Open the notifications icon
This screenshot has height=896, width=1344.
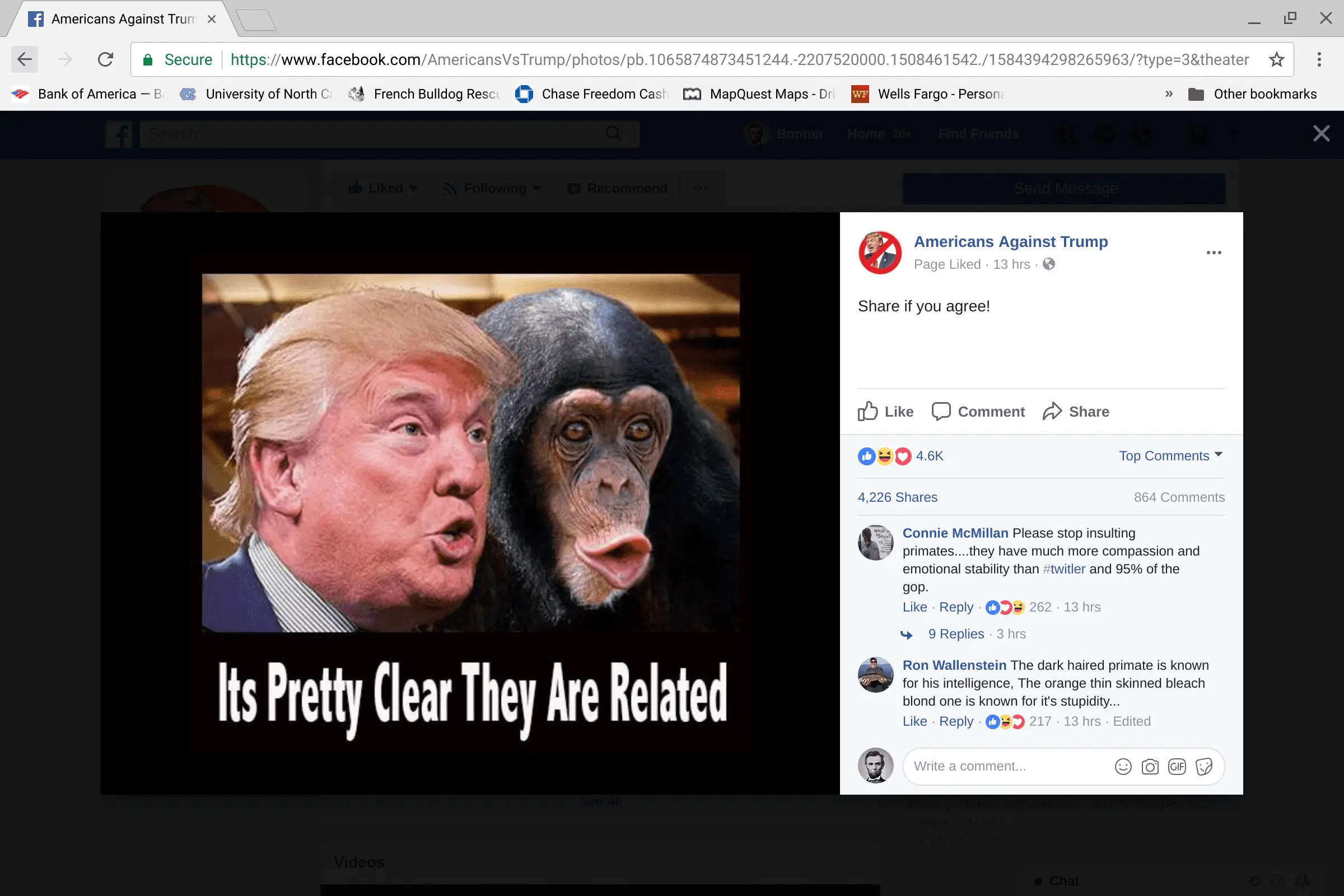coord(1142,134)
